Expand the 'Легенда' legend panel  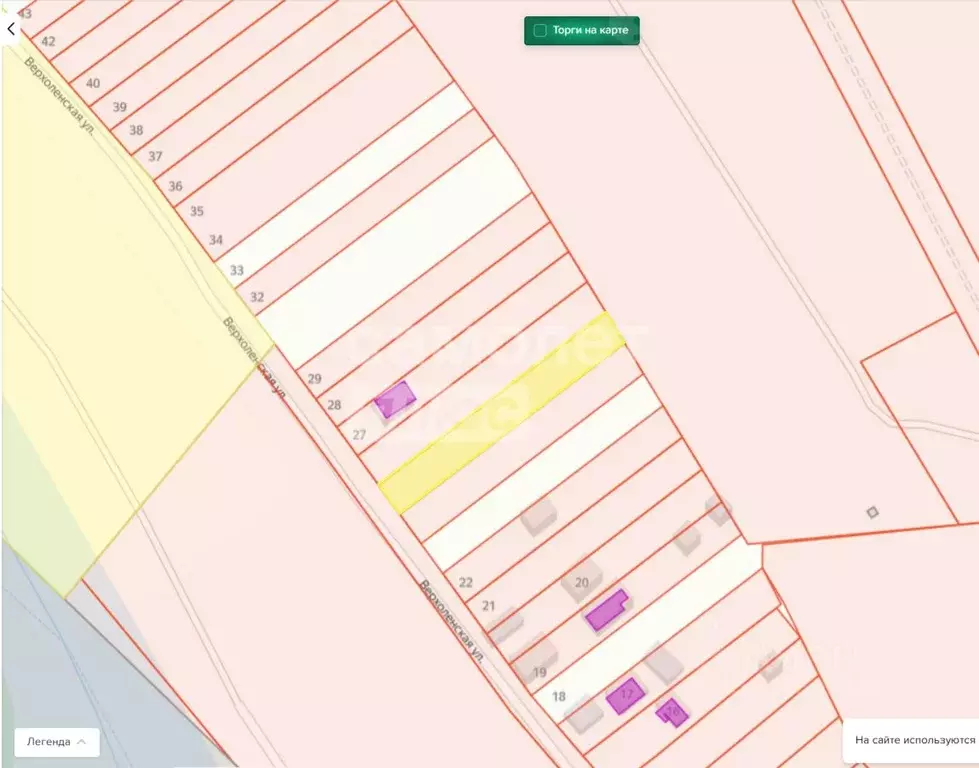point(57,742)
